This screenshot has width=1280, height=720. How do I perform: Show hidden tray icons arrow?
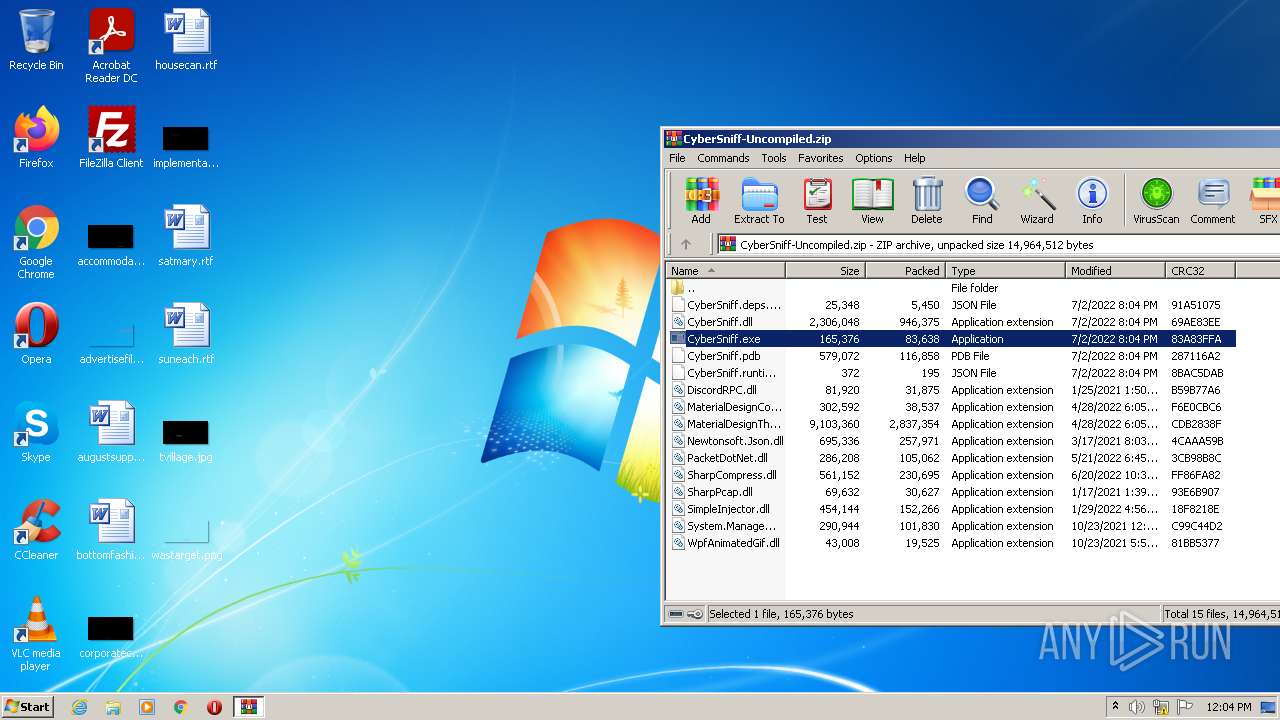(1115, 707)
